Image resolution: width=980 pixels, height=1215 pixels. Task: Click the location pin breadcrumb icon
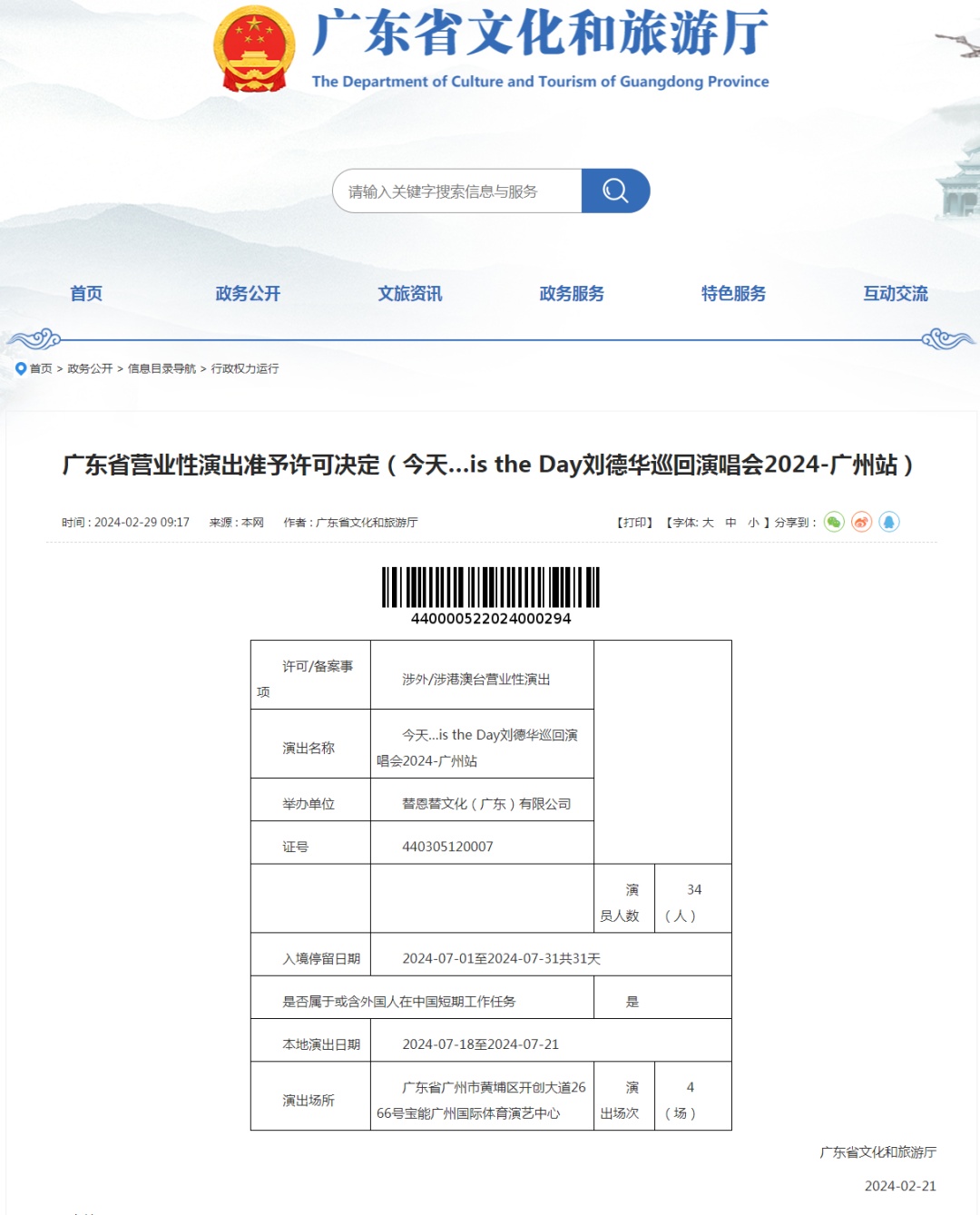tap(21, 368)
